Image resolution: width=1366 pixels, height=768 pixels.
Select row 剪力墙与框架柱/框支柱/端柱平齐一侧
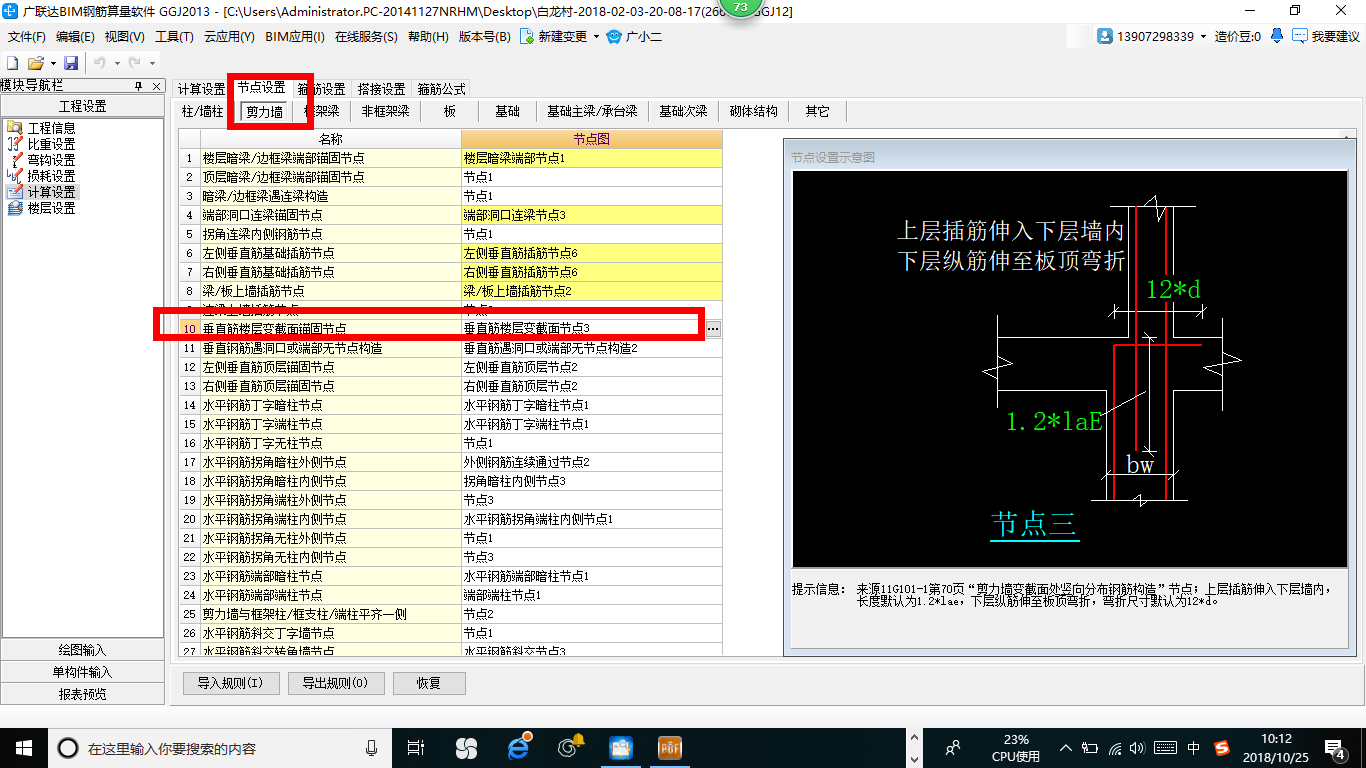330,614
